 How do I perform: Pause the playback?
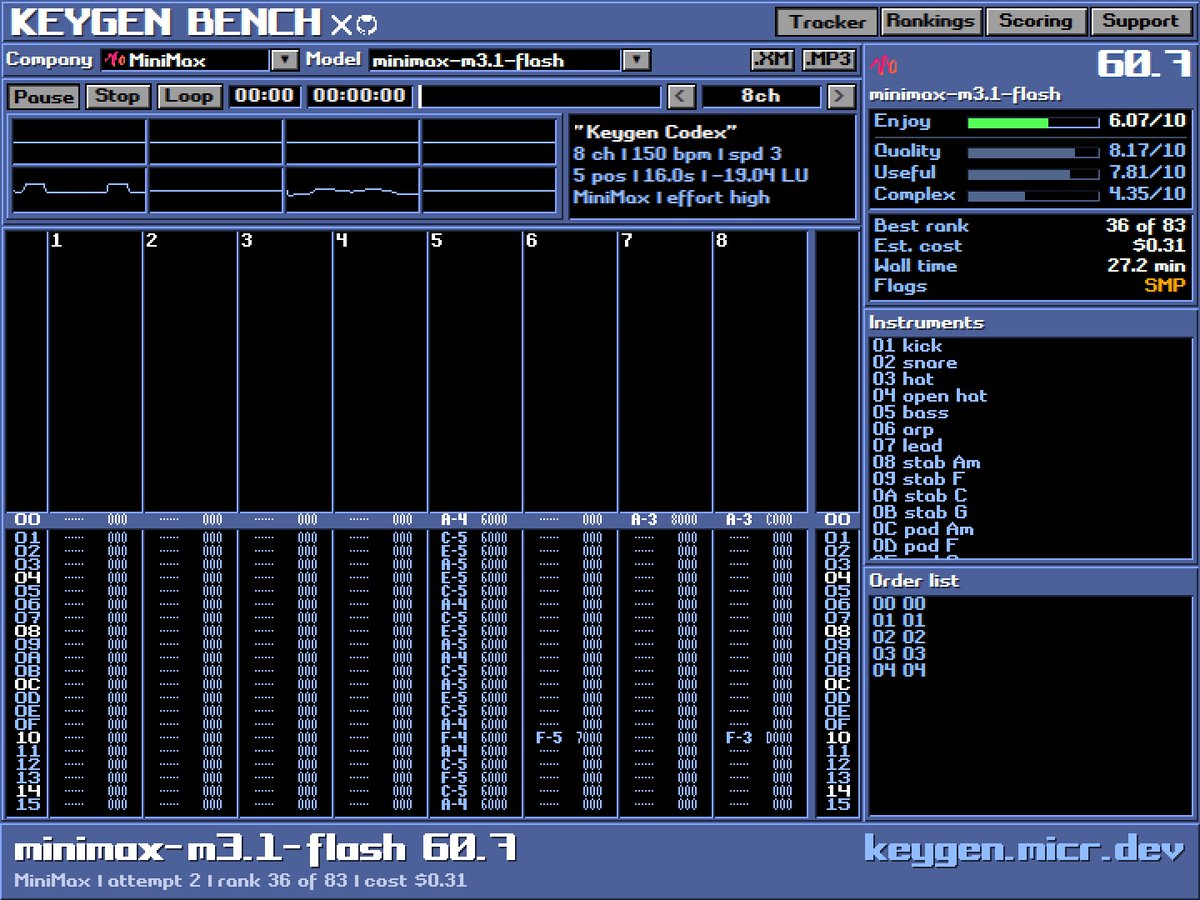(x=44, y=96)
